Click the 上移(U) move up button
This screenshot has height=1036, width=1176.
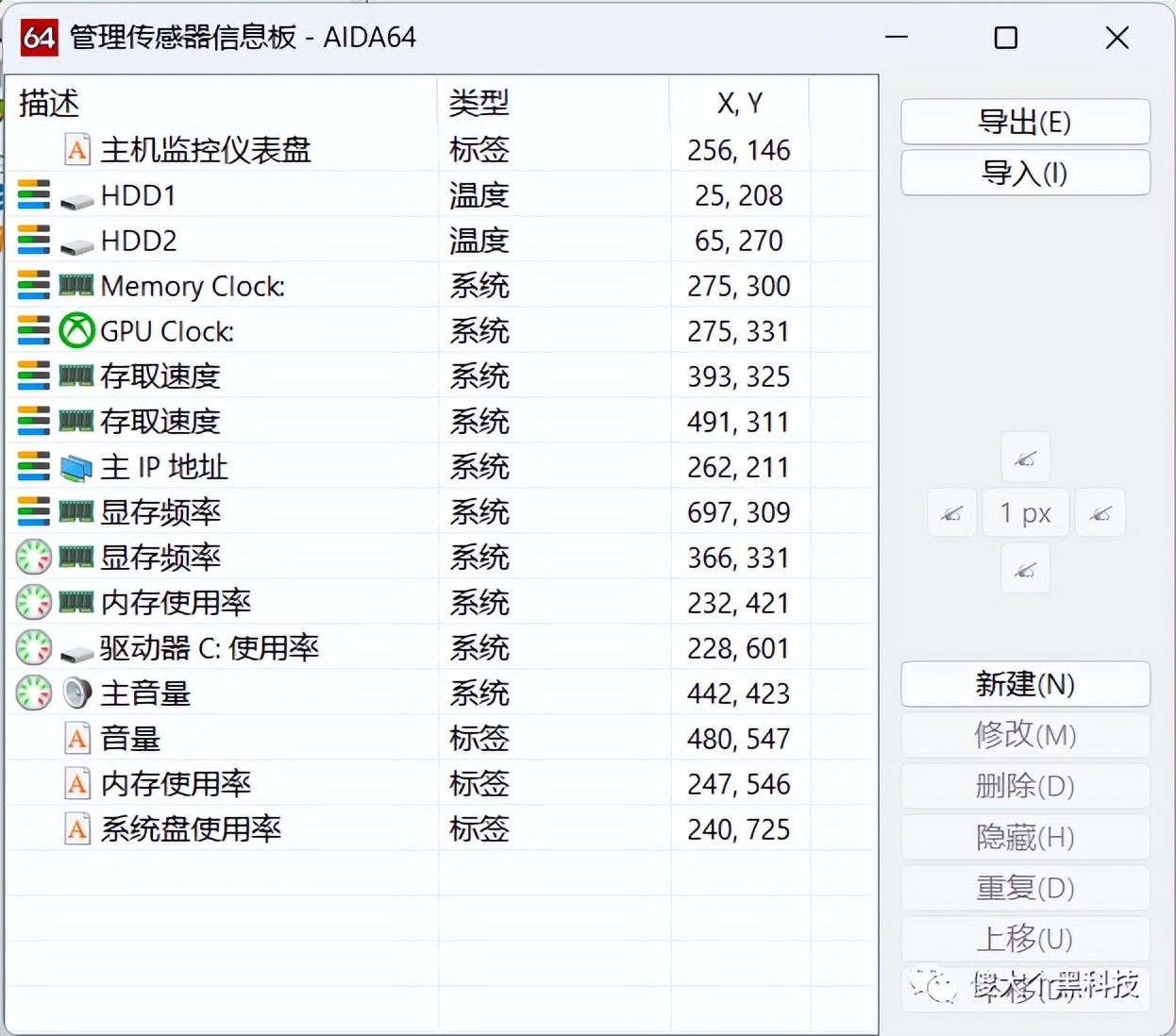[x=1025, y=939]
